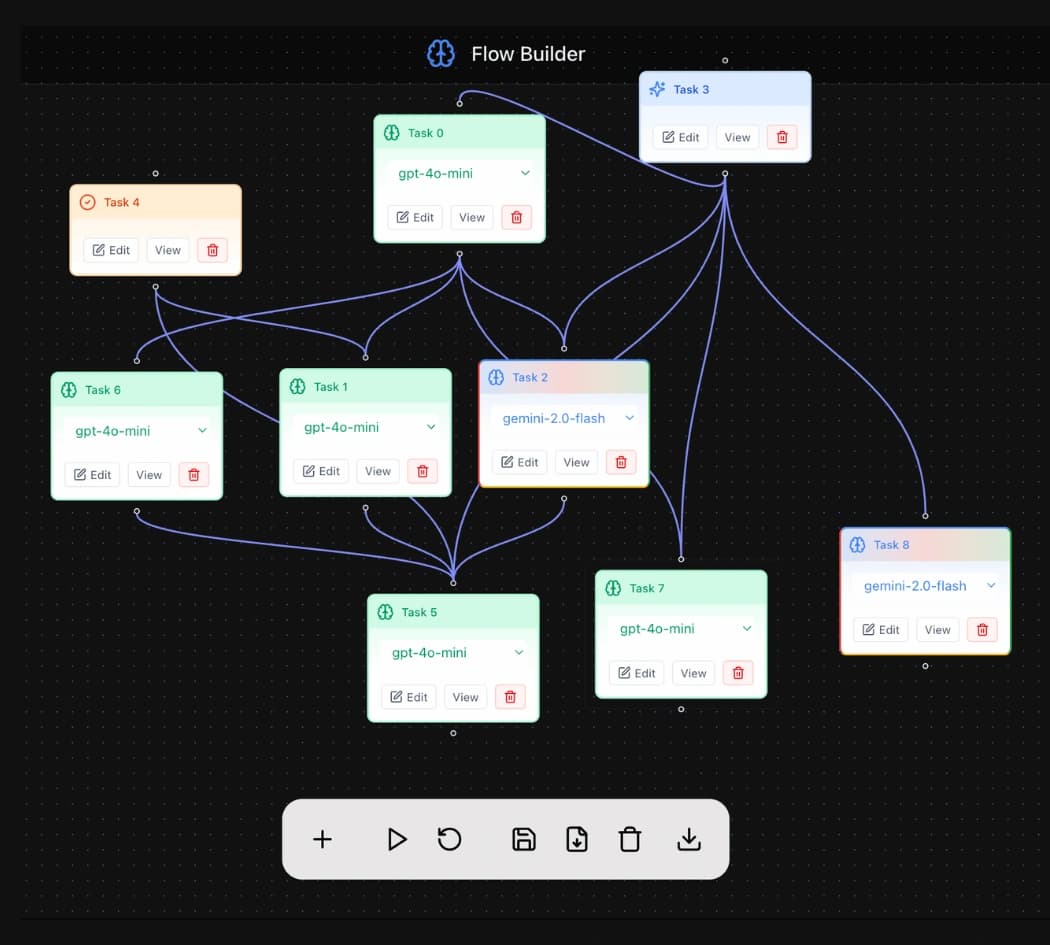Click View on Task 5
Screen dimensions: 1050x945
465,697
